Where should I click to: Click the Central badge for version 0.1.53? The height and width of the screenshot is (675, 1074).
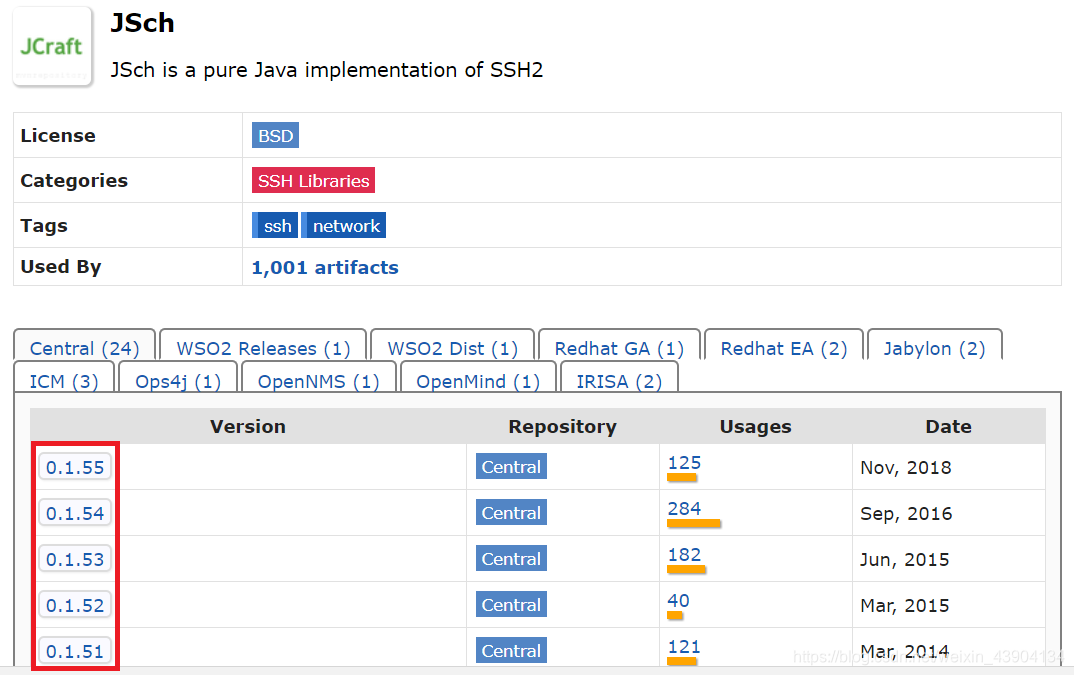click(x=511, y=559)
